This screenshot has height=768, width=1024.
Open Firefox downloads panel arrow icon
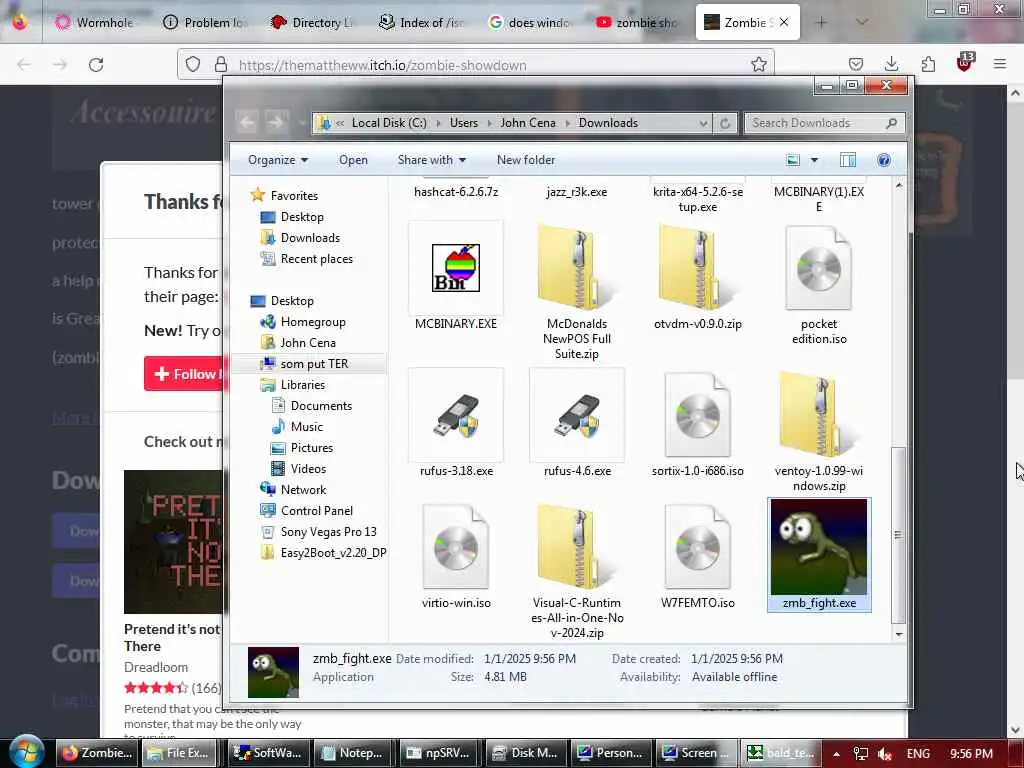click(x=891, y=64)
